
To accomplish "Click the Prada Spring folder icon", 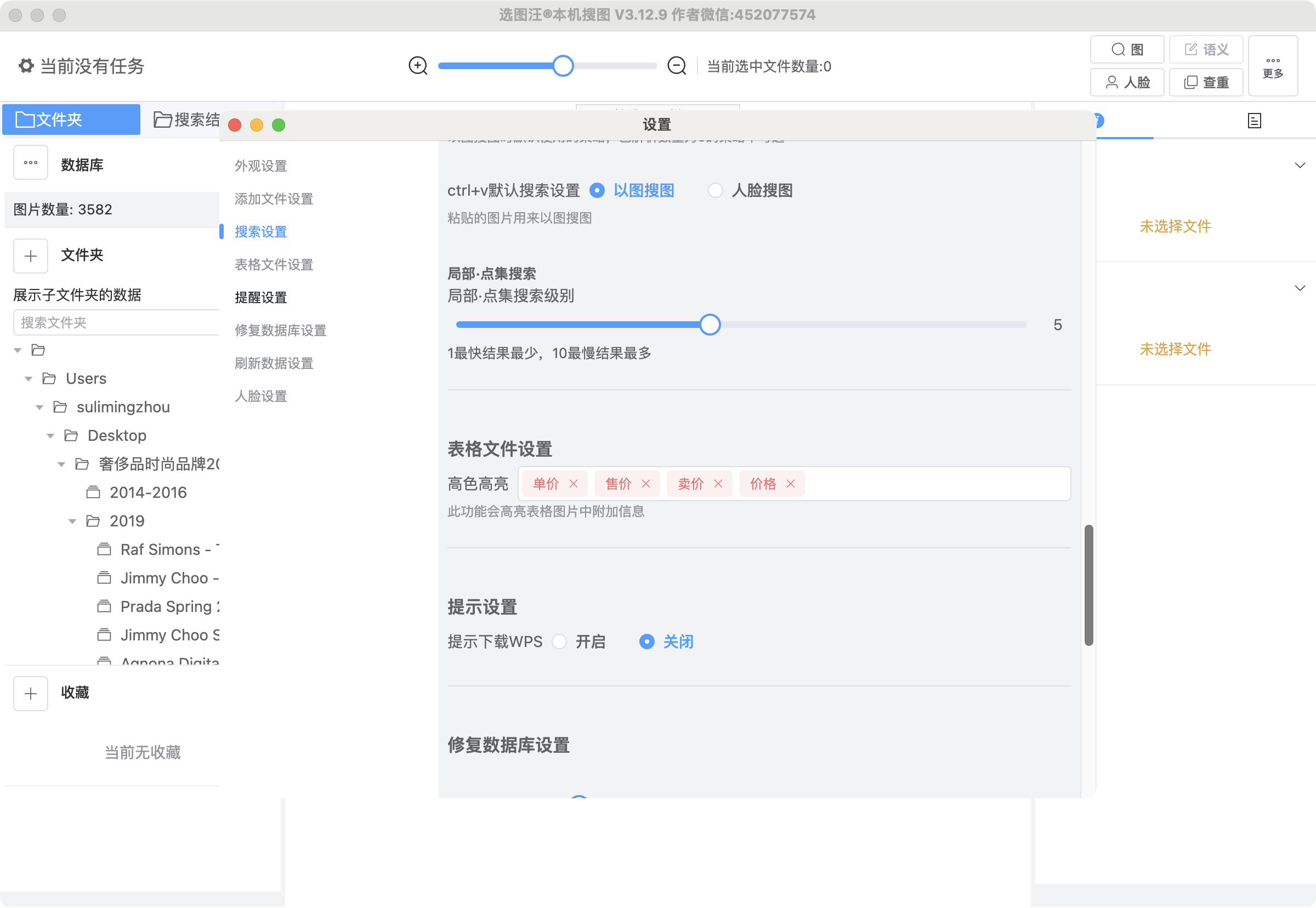I will click(104, 606).
